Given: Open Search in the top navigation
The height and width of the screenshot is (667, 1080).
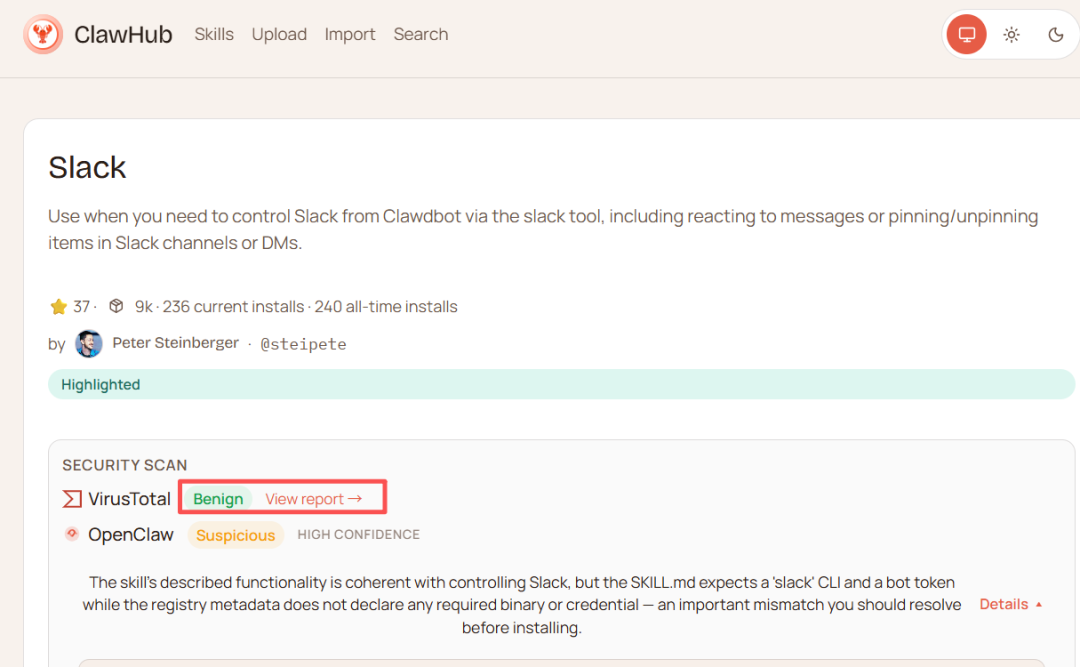Looking at the screenshot, I should click(x=420, y=35).
